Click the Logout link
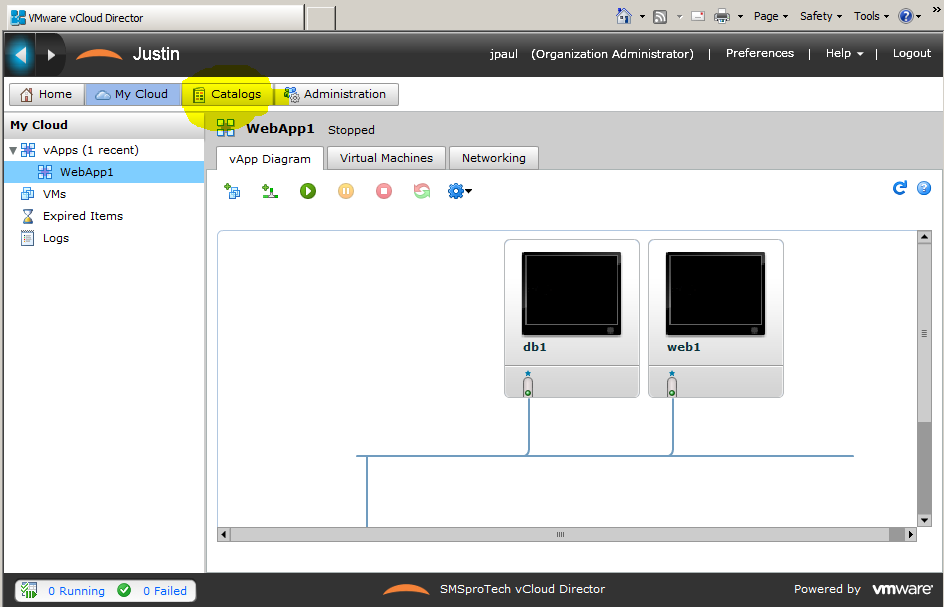The width and height of the screenshot is (944, 607). tap(911, 53)
